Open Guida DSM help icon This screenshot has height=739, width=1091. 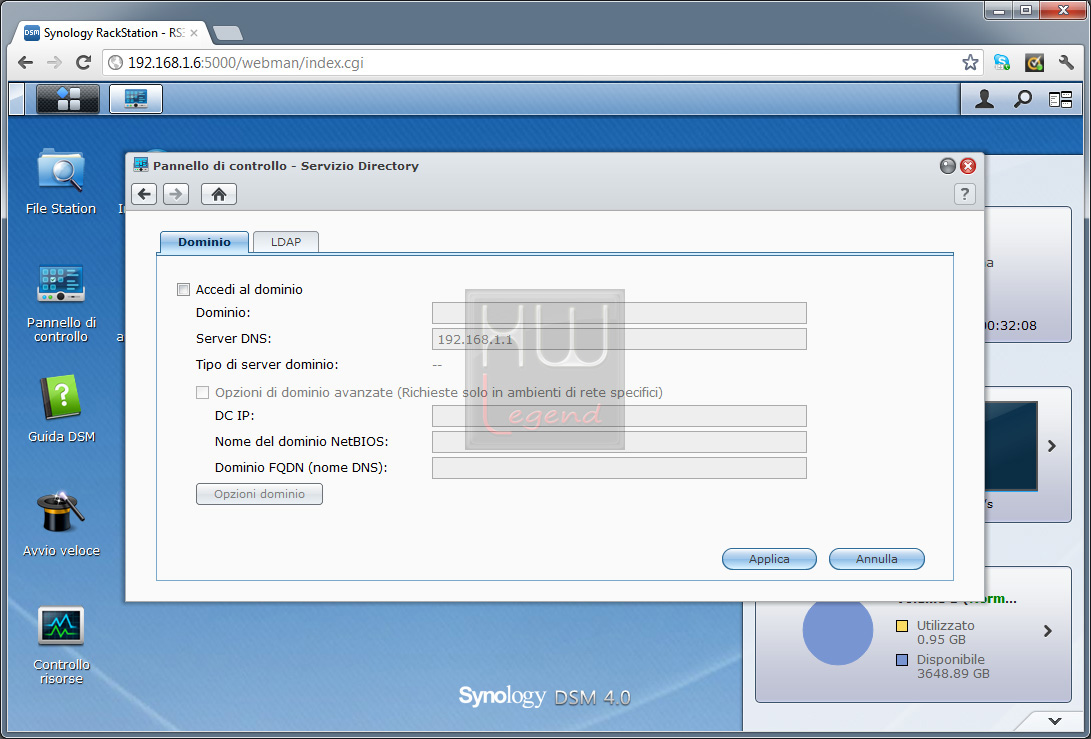click(61, 409)
